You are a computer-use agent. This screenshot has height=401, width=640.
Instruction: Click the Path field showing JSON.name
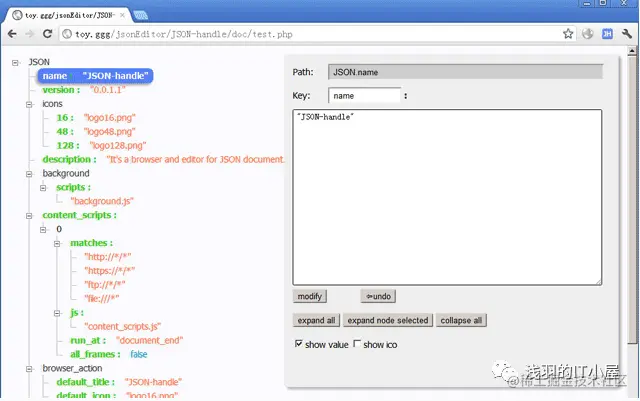(465, 72)
